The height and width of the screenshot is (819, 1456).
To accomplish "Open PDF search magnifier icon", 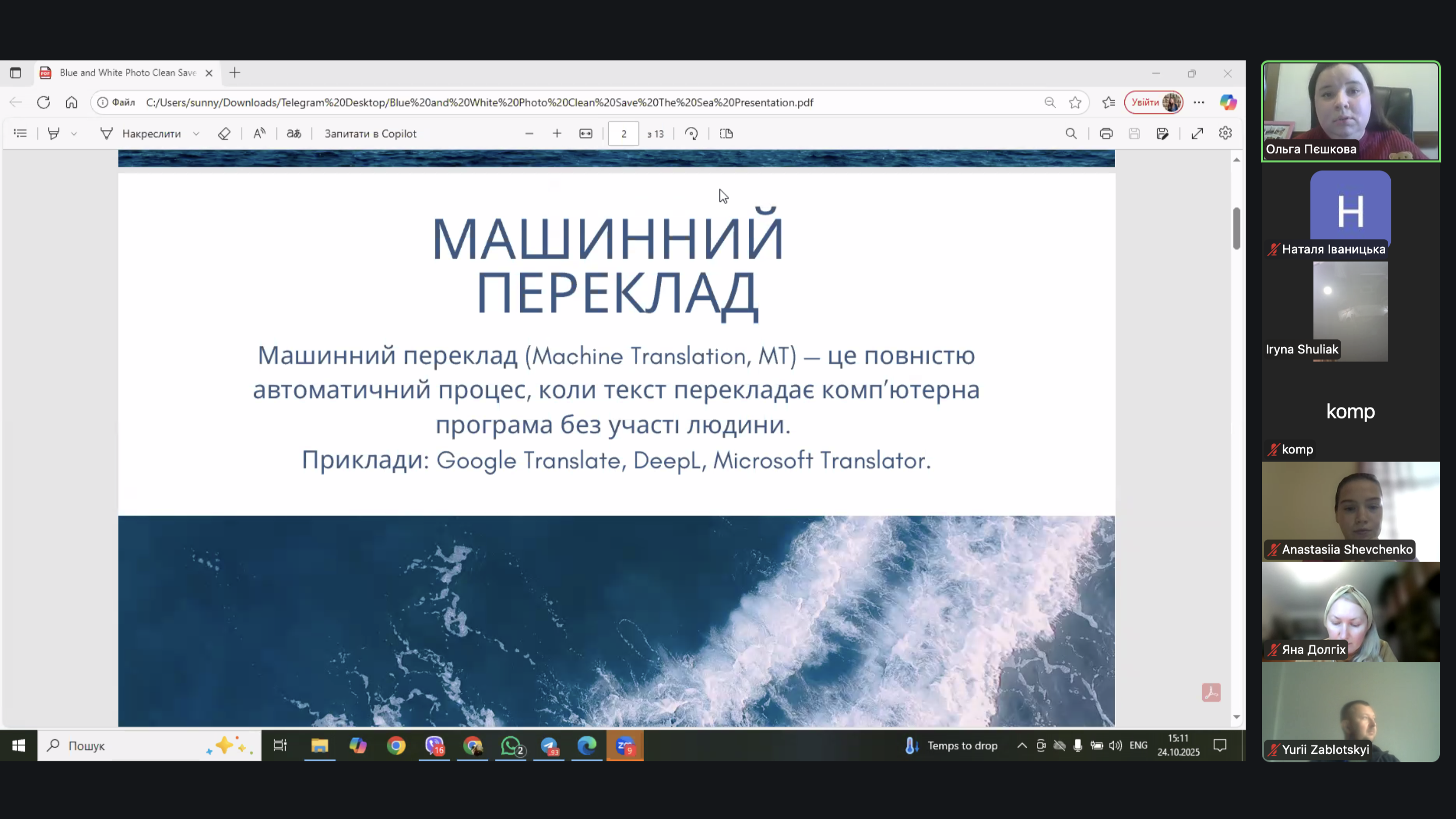I will tap(1071, 133).
